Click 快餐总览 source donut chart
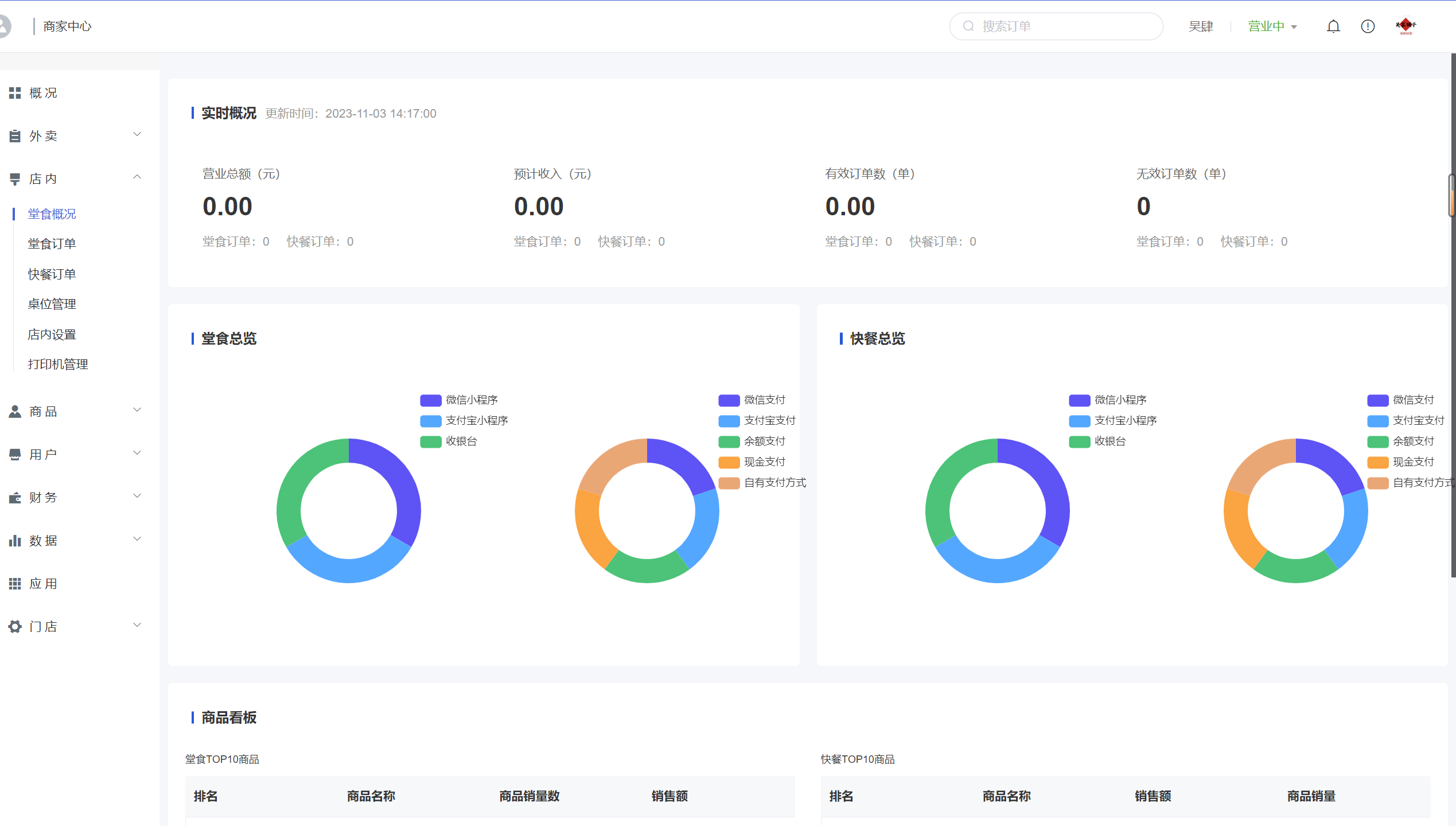 998,511
